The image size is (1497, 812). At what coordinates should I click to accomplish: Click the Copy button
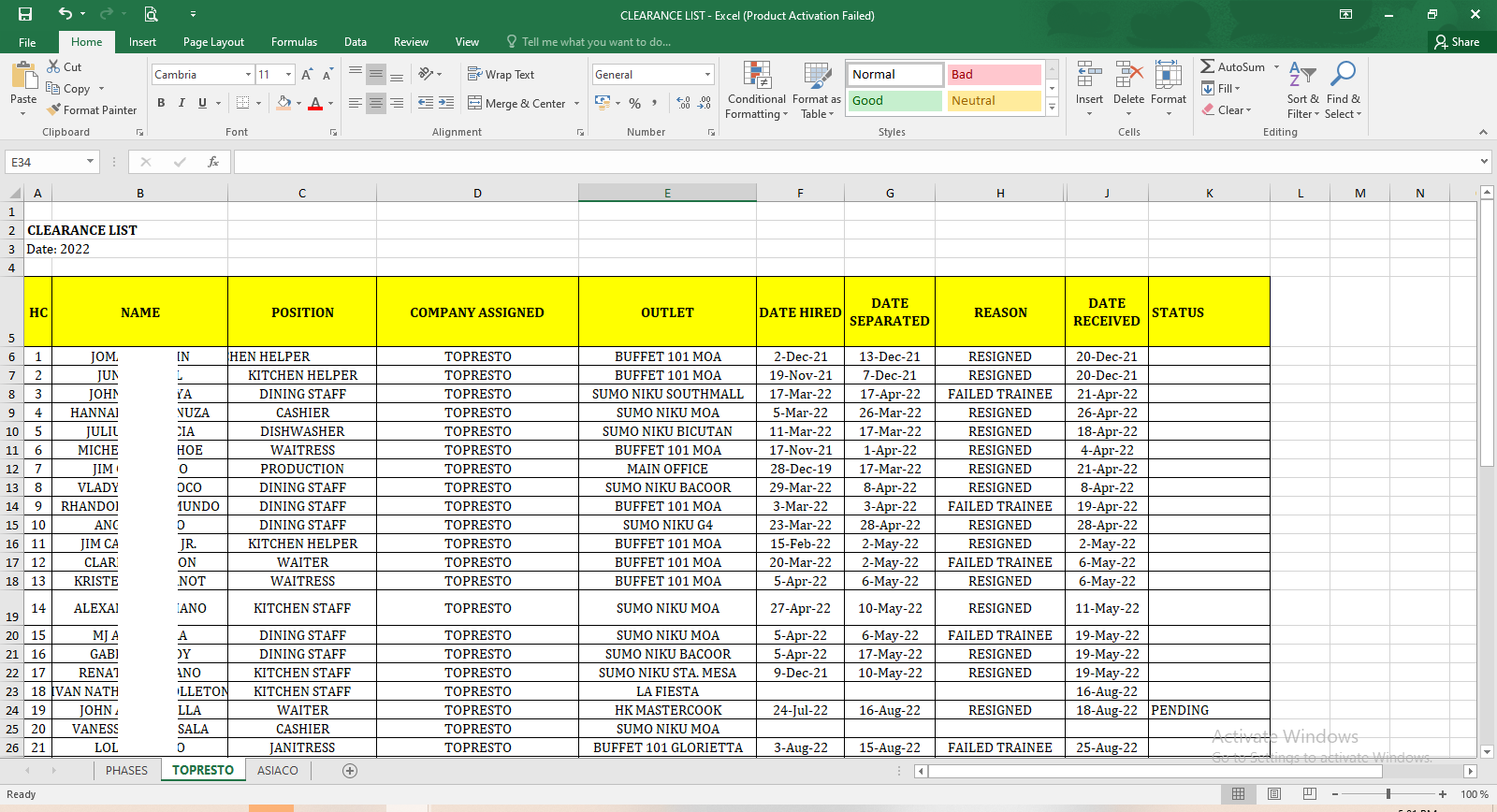[x=69, y=88]
